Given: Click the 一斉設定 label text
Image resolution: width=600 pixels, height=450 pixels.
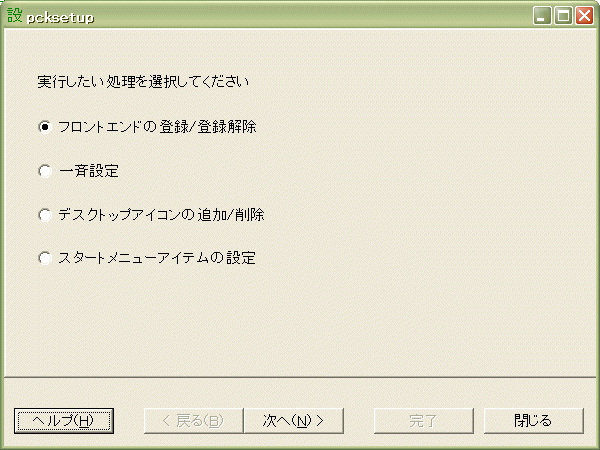Looking at the screenshot, I should (x=89, y=171).
